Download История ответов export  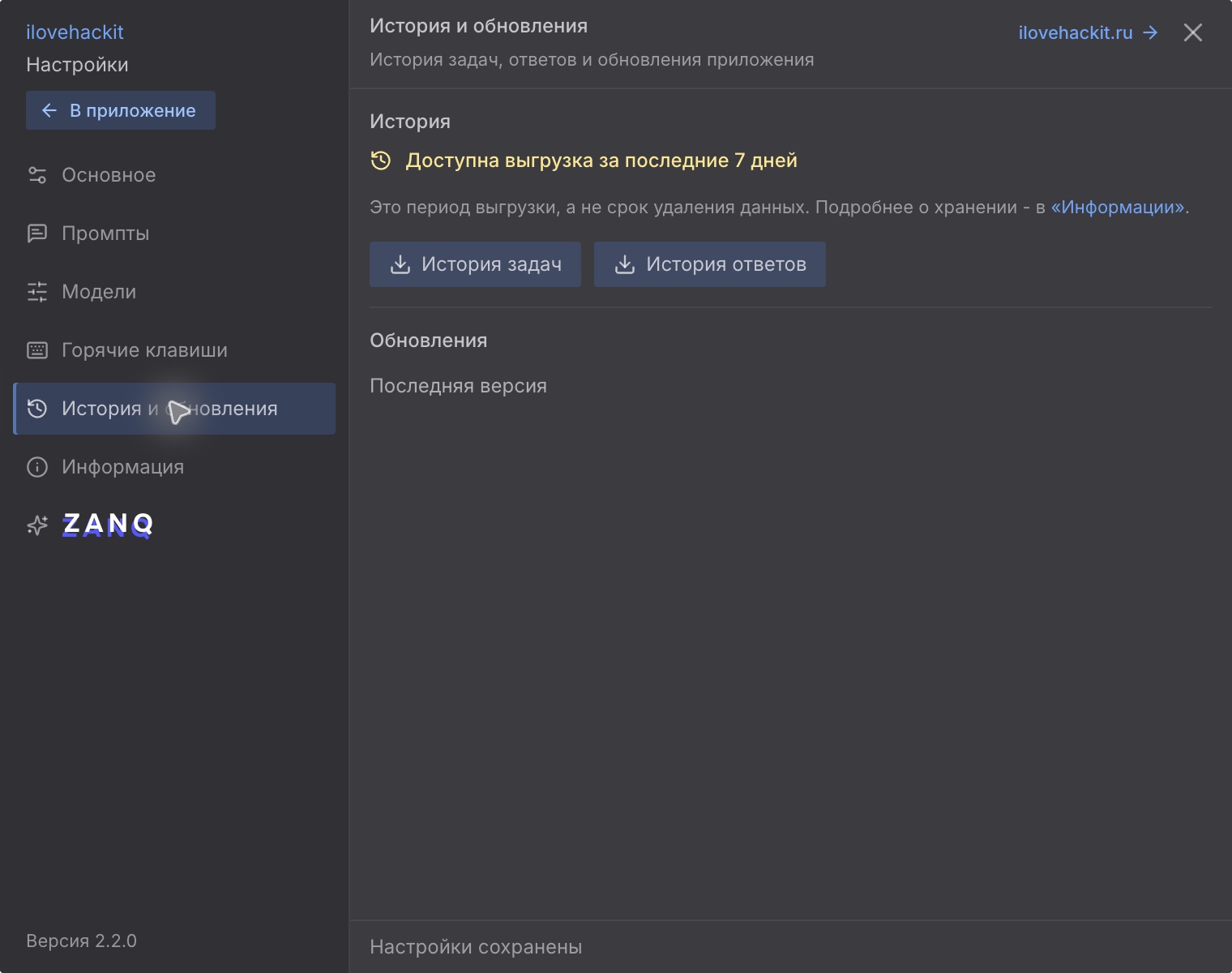pos(710,264)
